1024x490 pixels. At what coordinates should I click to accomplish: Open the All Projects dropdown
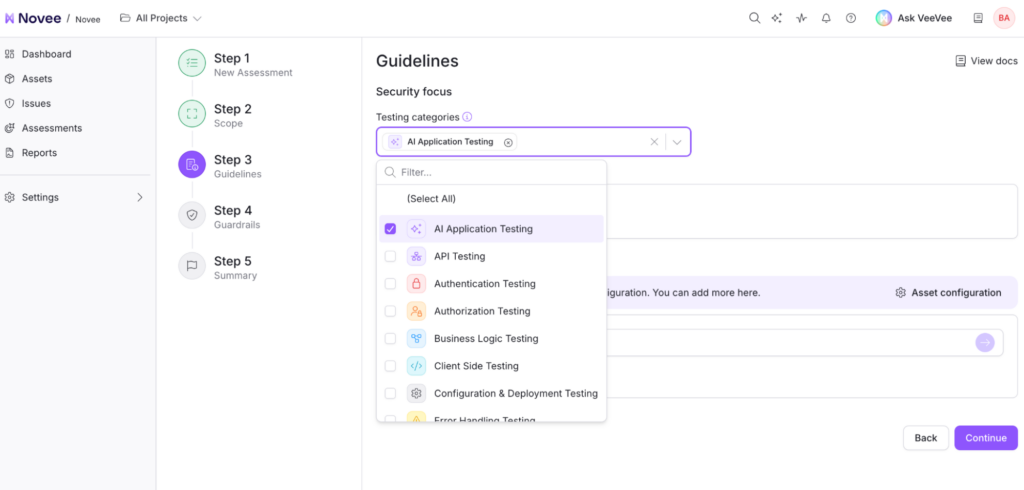160,18
